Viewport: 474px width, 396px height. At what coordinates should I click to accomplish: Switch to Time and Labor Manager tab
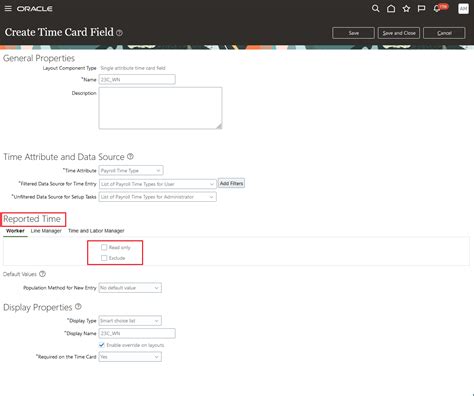click(96, 231)
